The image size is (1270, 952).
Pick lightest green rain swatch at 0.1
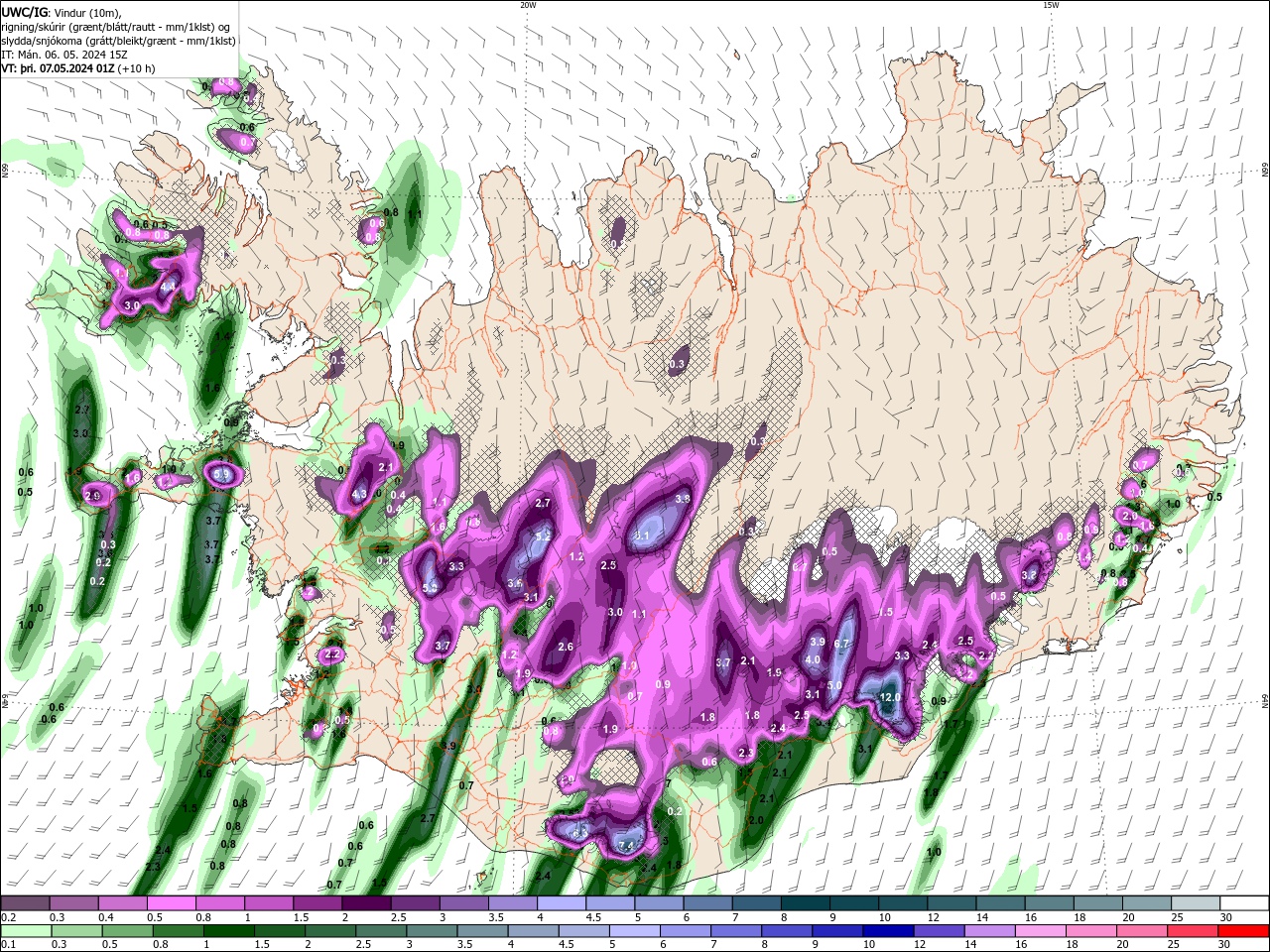coord(26,931)
